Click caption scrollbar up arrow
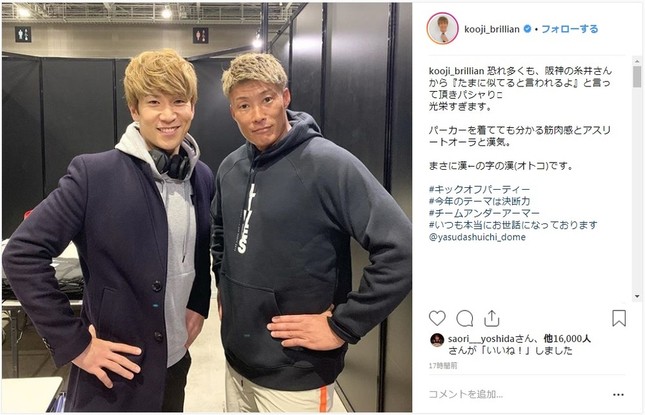The width and height of the screenshot is (645, 415). (637, 61)
